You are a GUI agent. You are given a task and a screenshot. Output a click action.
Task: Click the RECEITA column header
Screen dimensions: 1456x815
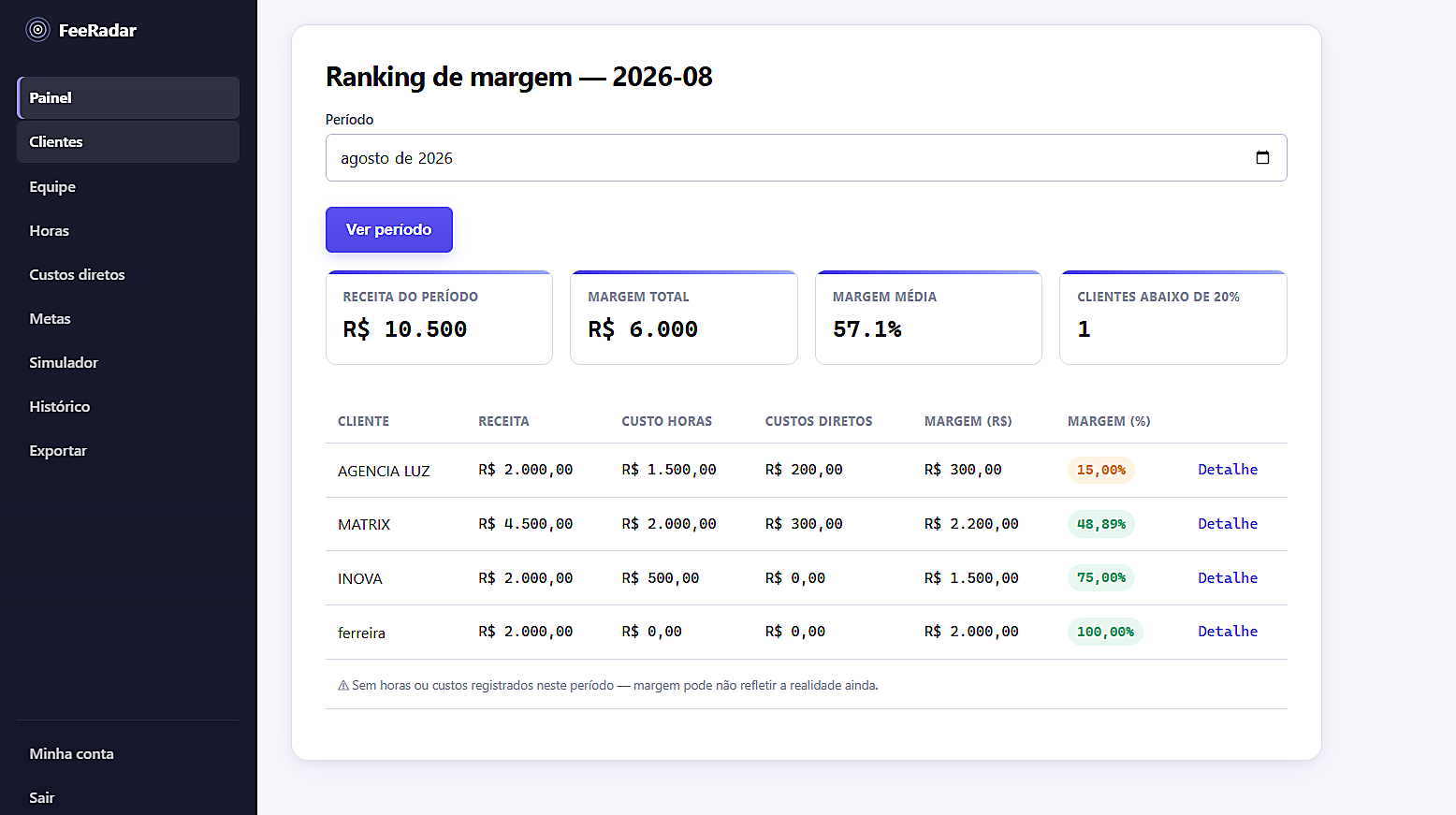pos(503,421)
